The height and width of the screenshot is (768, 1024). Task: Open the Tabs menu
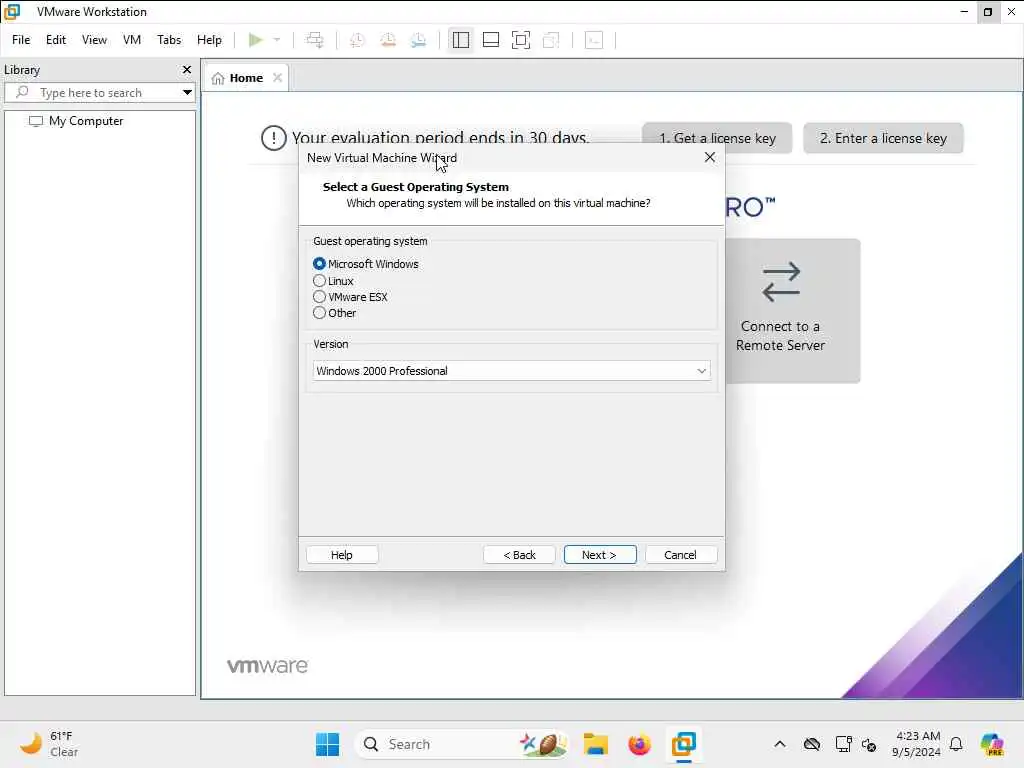(169, 40)
